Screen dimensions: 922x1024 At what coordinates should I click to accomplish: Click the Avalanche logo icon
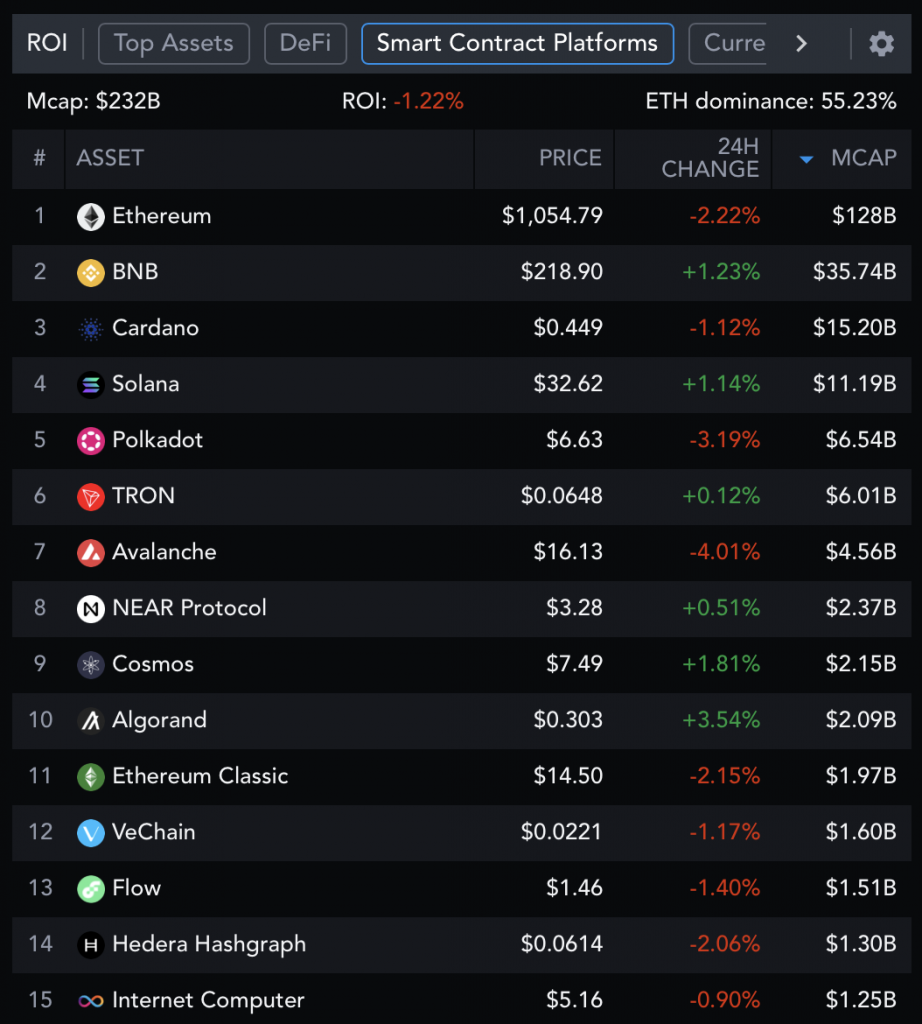[x=91, y=552]
